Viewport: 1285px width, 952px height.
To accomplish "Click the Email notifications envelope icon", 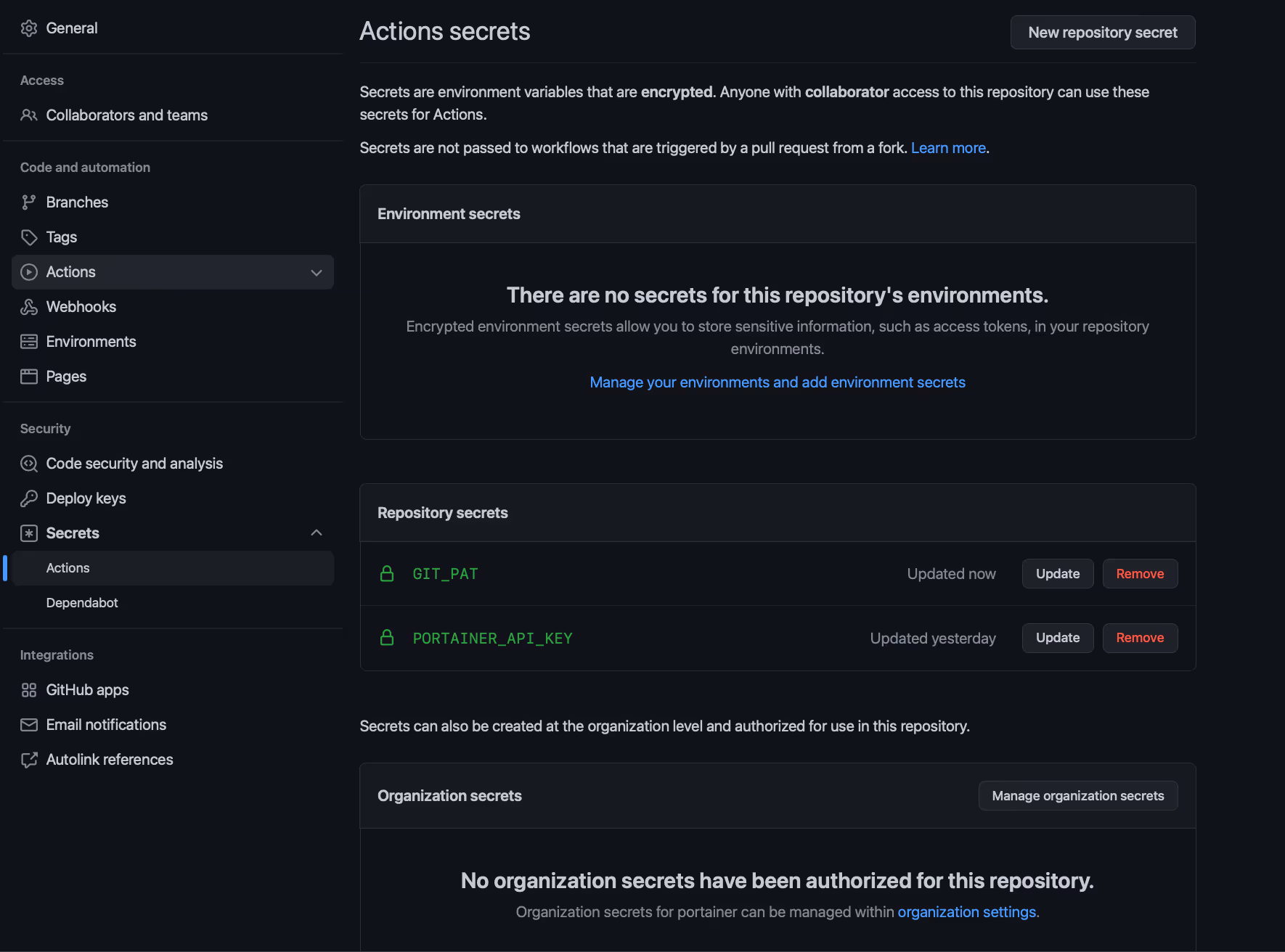I will tap(29, 725).
